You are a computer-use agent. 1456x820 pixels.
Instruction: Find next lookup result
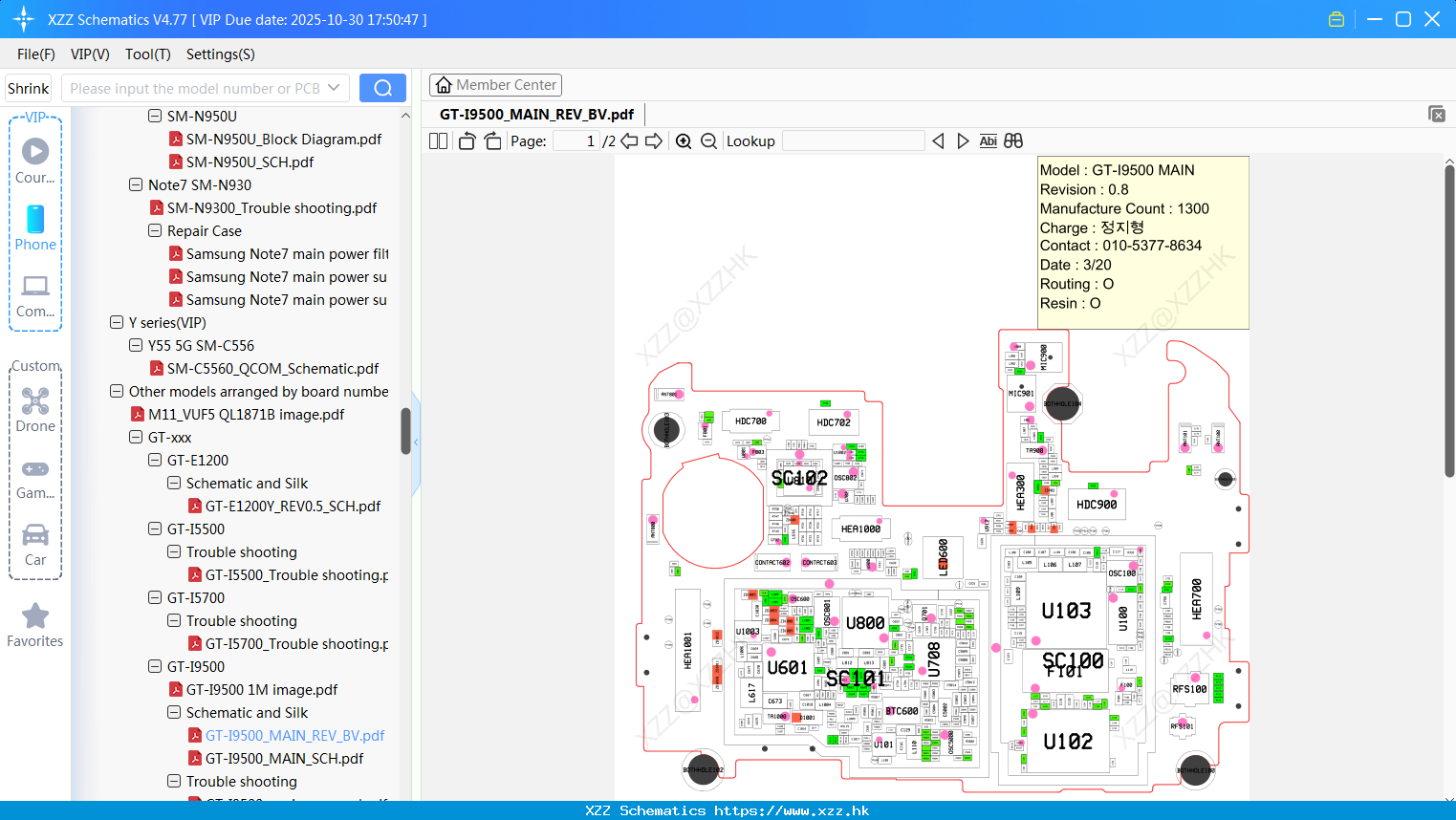(963, 140)
